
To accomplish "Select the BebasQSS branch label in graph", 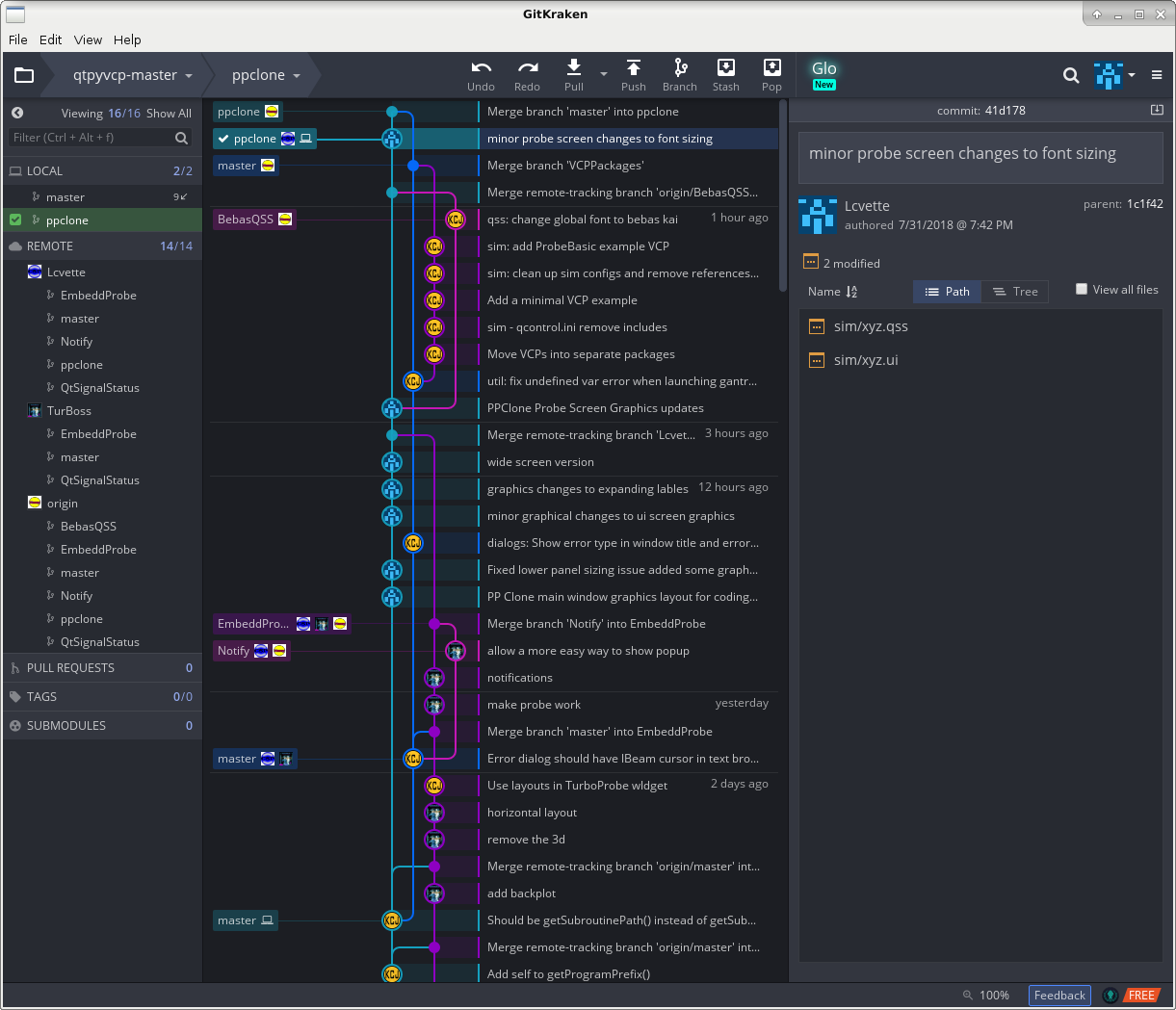I will 253,220.
